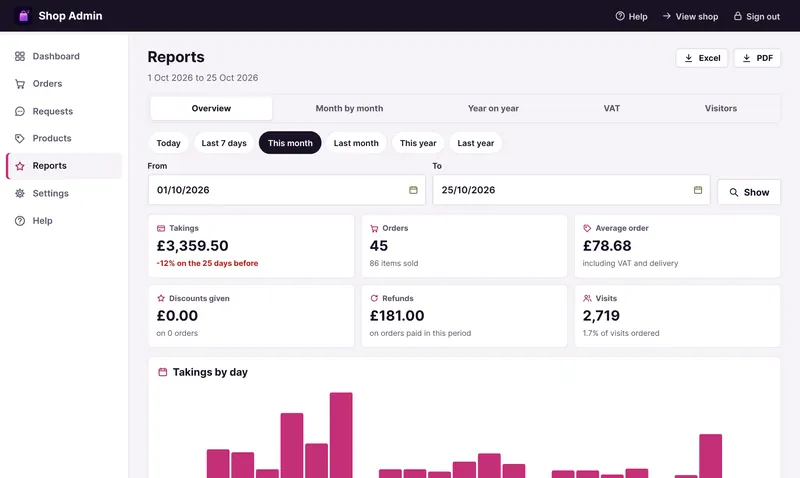Click the top bar Help circle icon
Screen dimensions: 800x478
620,16
